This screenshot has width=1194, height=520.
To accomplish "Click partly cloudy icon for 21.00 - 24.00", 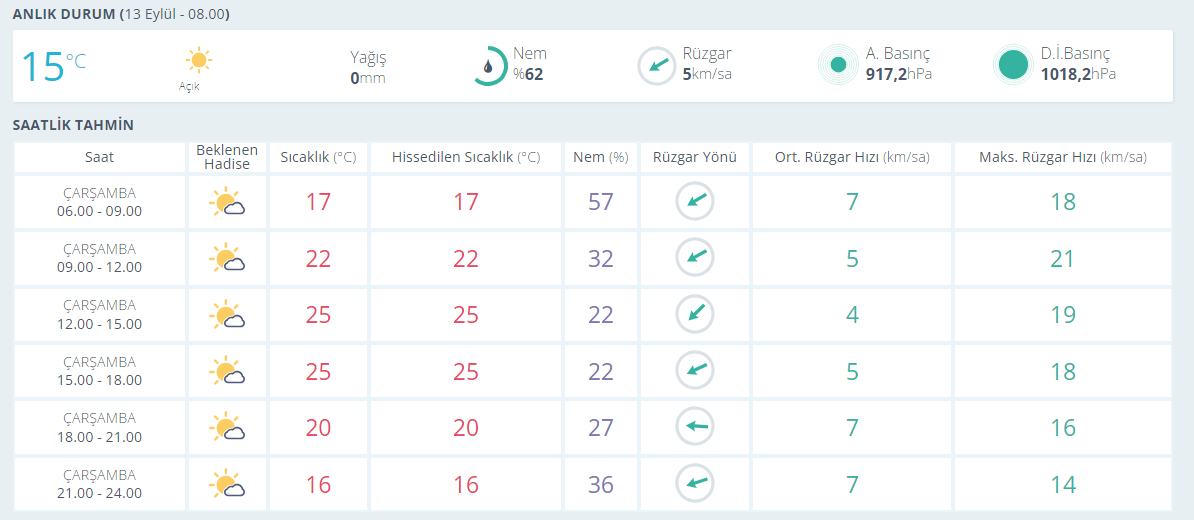I will click(x=226, y=483).
